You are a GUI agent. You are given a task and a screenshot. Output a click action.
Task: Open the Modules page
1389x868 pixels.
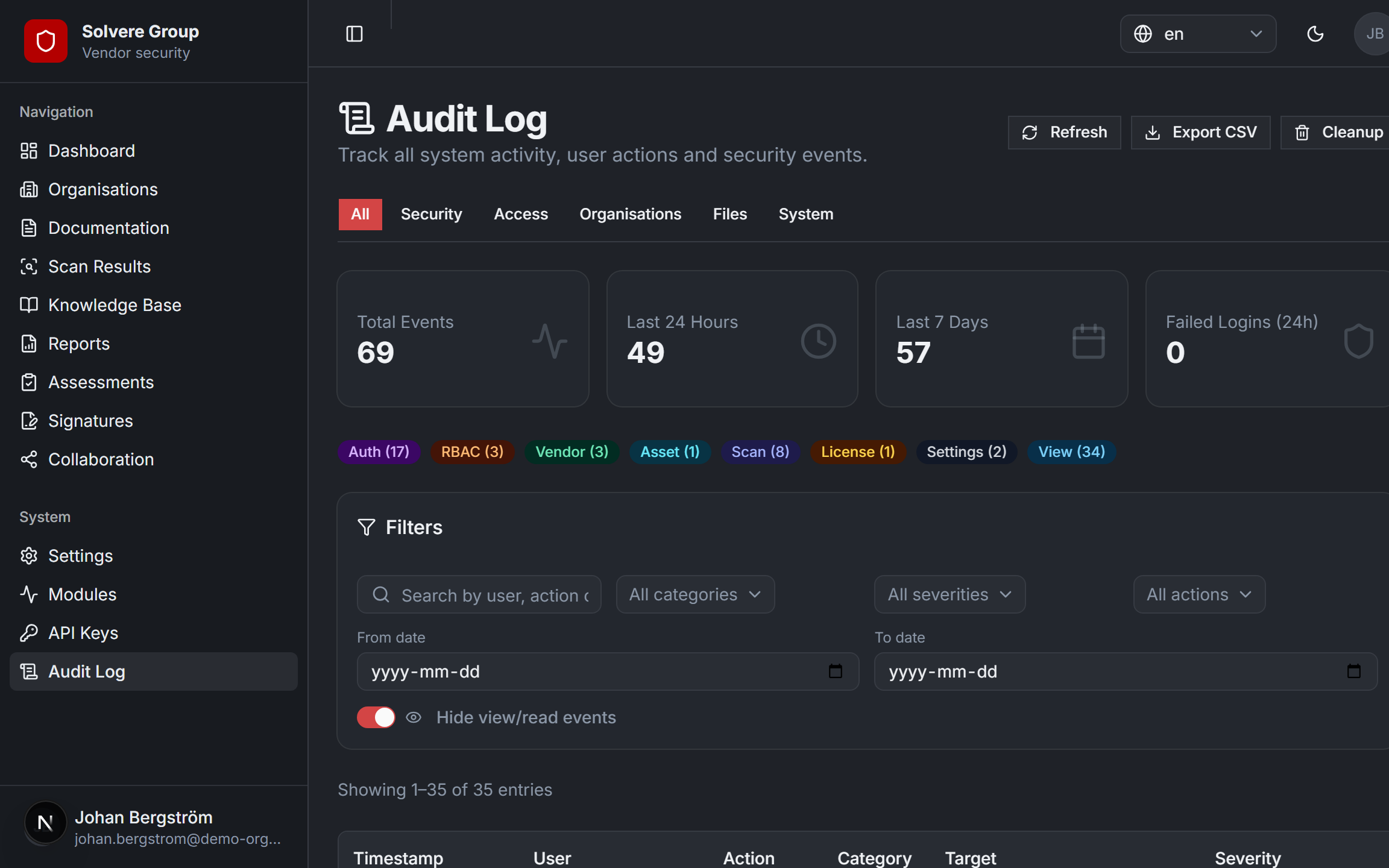pos(154,594)
